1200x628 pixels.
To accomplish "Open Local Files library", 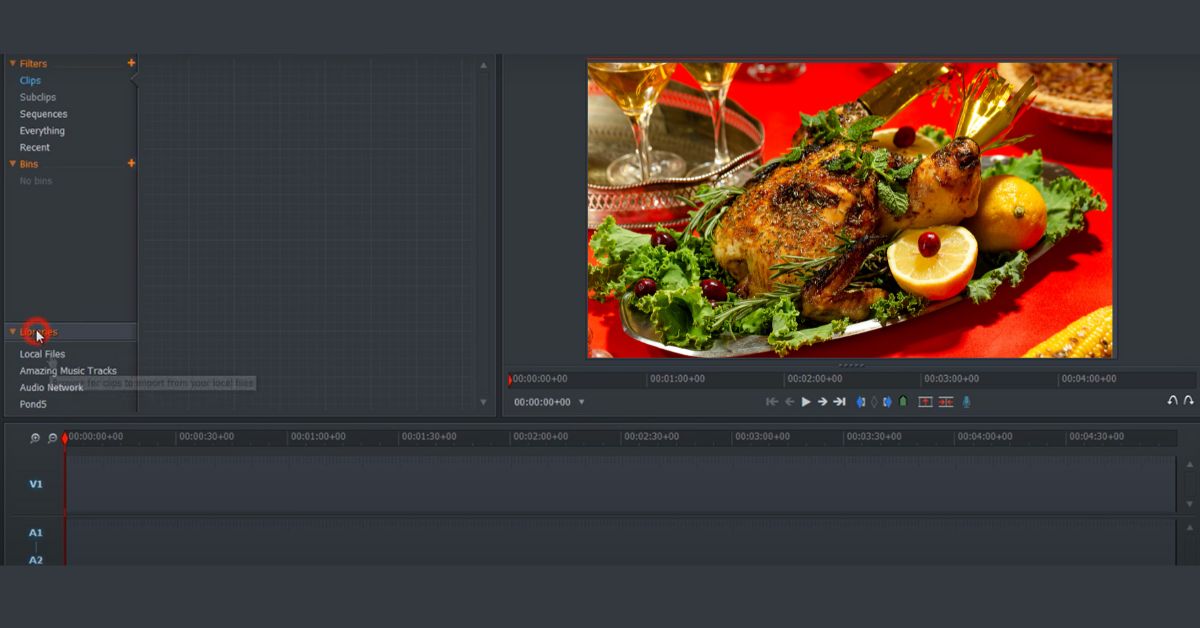I will pos(41,353).
